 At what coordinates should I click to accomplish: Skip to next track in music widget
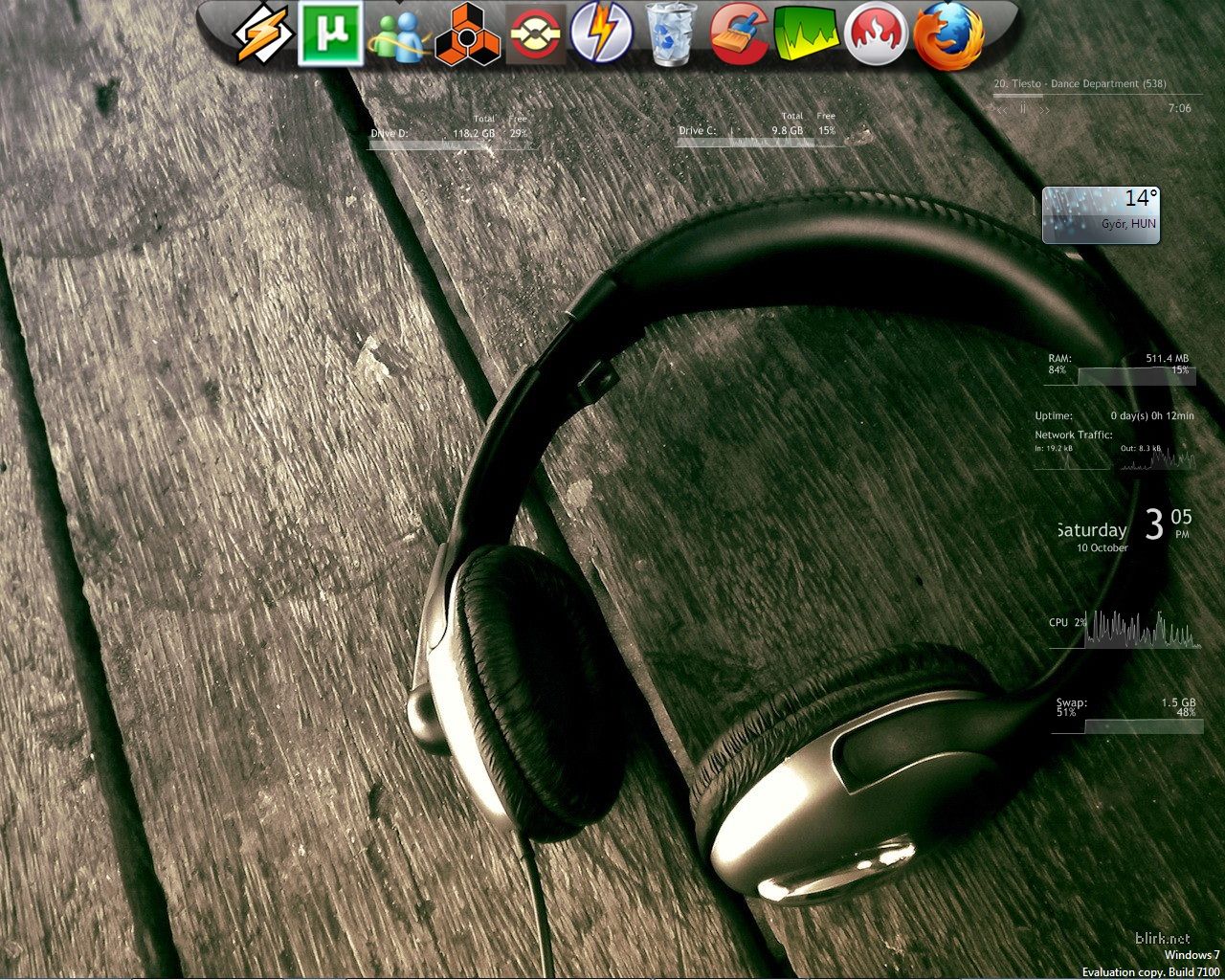point(1044,109)
